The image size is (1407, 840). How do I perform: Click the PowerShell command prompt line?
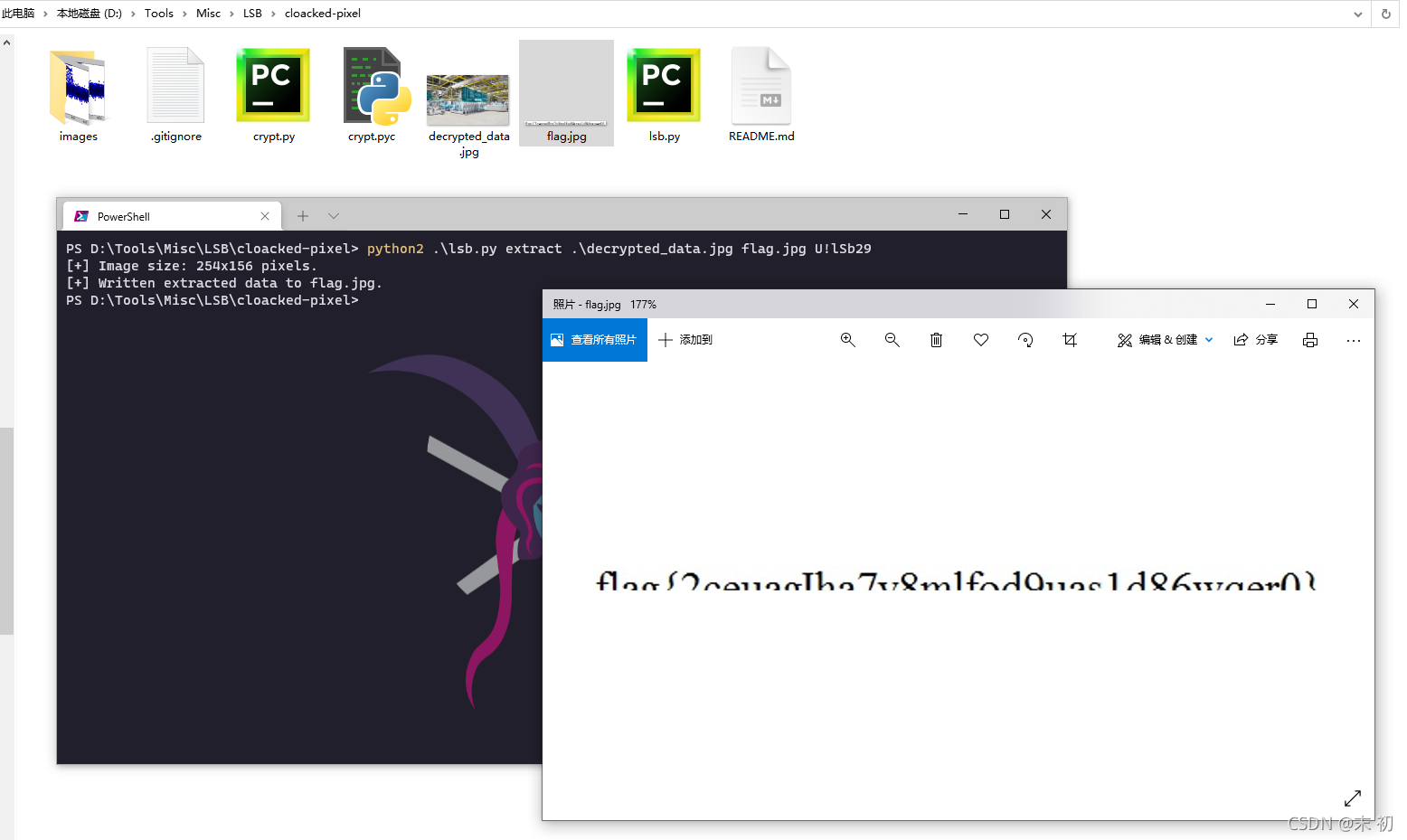(212, 300)
